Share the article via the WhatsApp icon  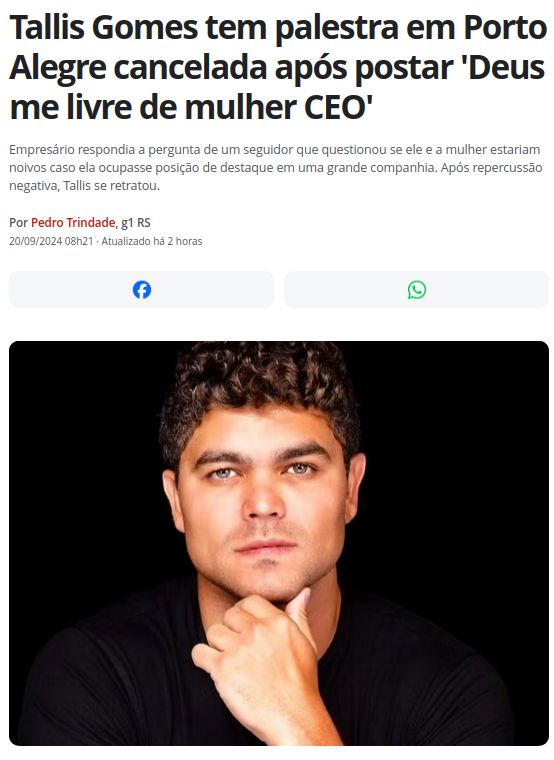(416, 290)
